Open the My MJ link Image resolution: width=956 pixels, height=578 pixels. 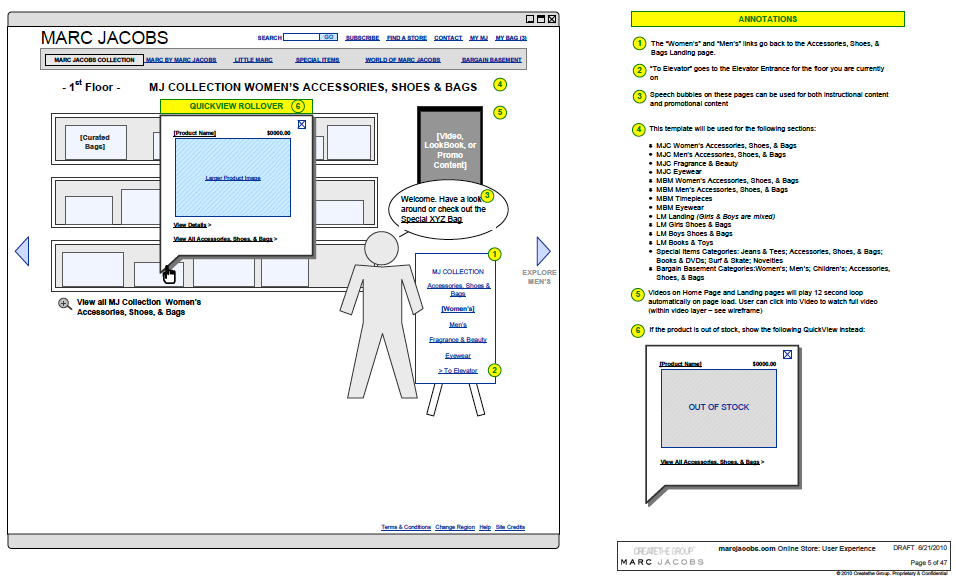[x=479, y=38]
